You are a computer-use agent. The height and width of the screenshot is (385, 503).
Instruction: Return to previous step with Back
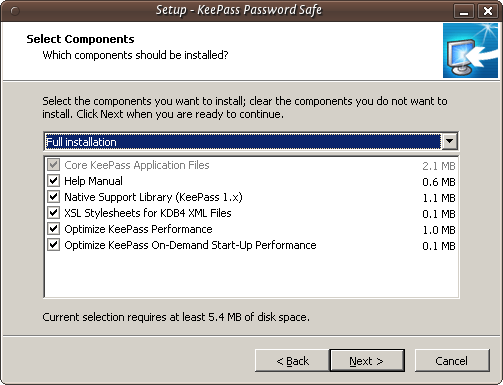(x=292, y=361)
